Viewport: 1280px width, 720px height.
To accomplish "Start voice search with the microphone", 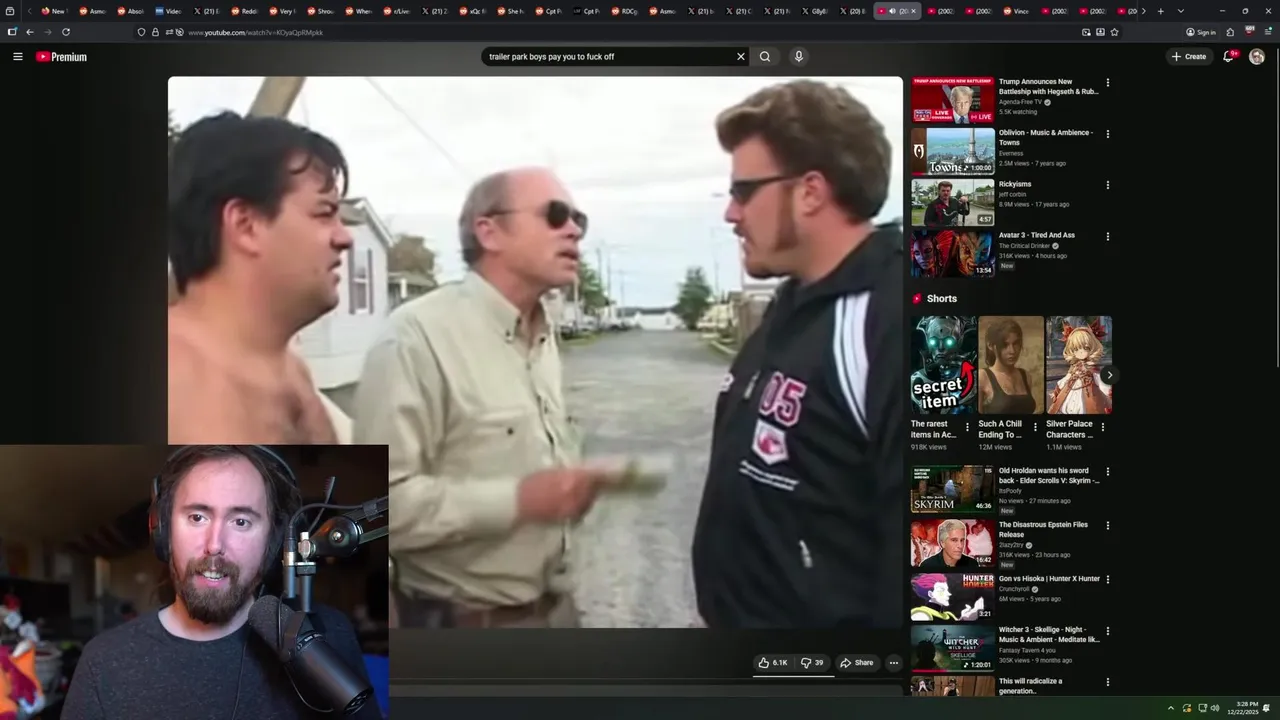I will point(798,57).
